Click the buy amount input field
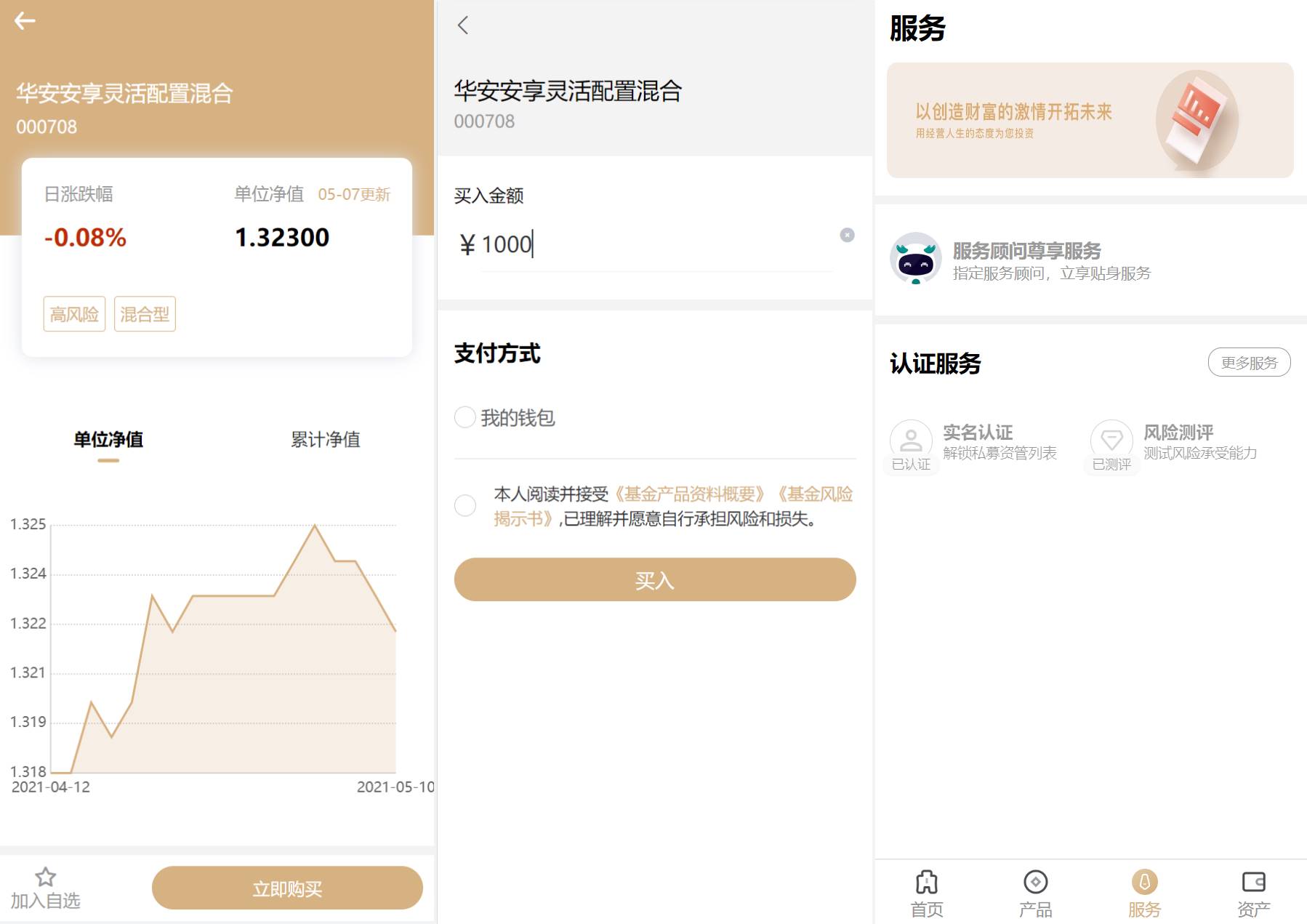The image size is (1307, 924). (654, 245)
